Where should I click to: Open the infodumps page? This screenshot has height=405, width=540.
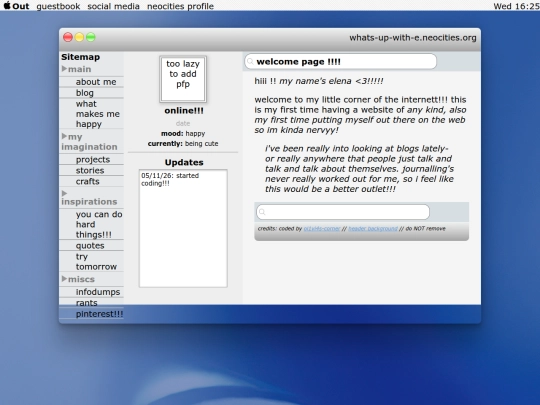(98, 292)
